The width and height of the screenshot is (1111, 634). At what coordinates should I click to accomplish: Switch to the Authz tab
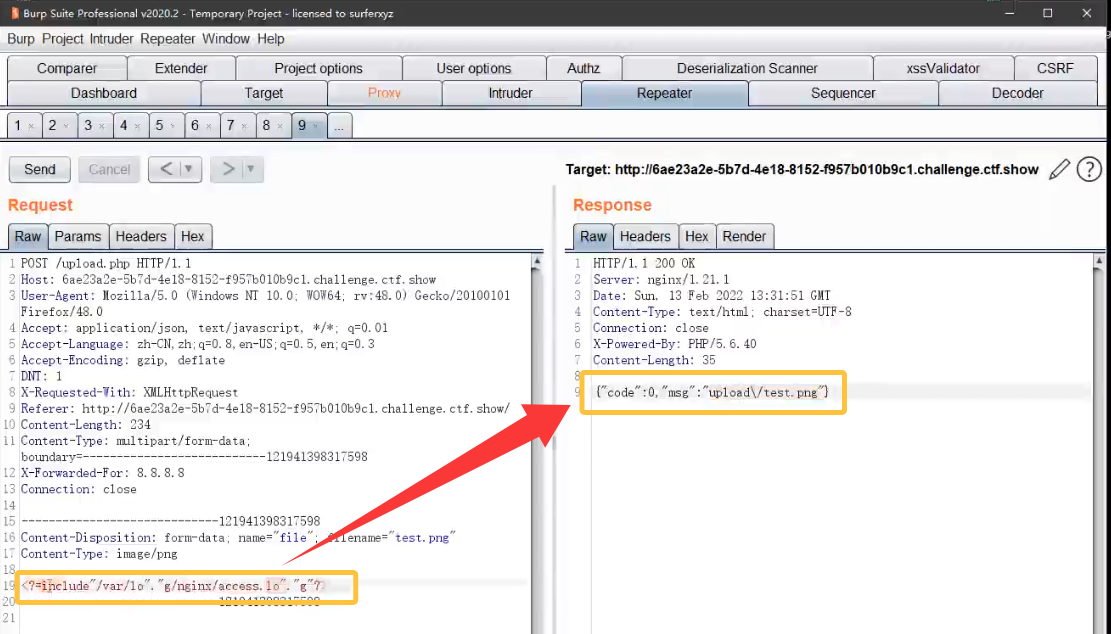[x=583, y=68]
